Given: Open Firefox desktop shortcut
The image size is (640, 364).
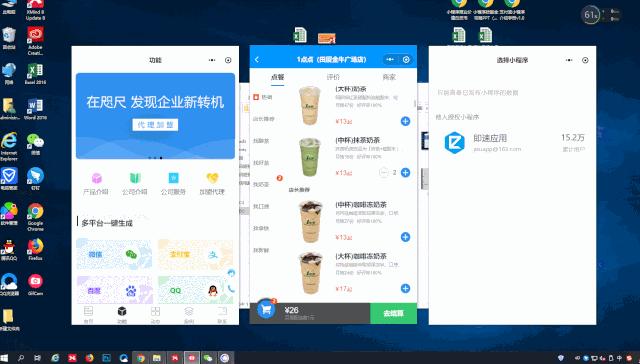Looking at the screenshot, I should coord(36,249).
